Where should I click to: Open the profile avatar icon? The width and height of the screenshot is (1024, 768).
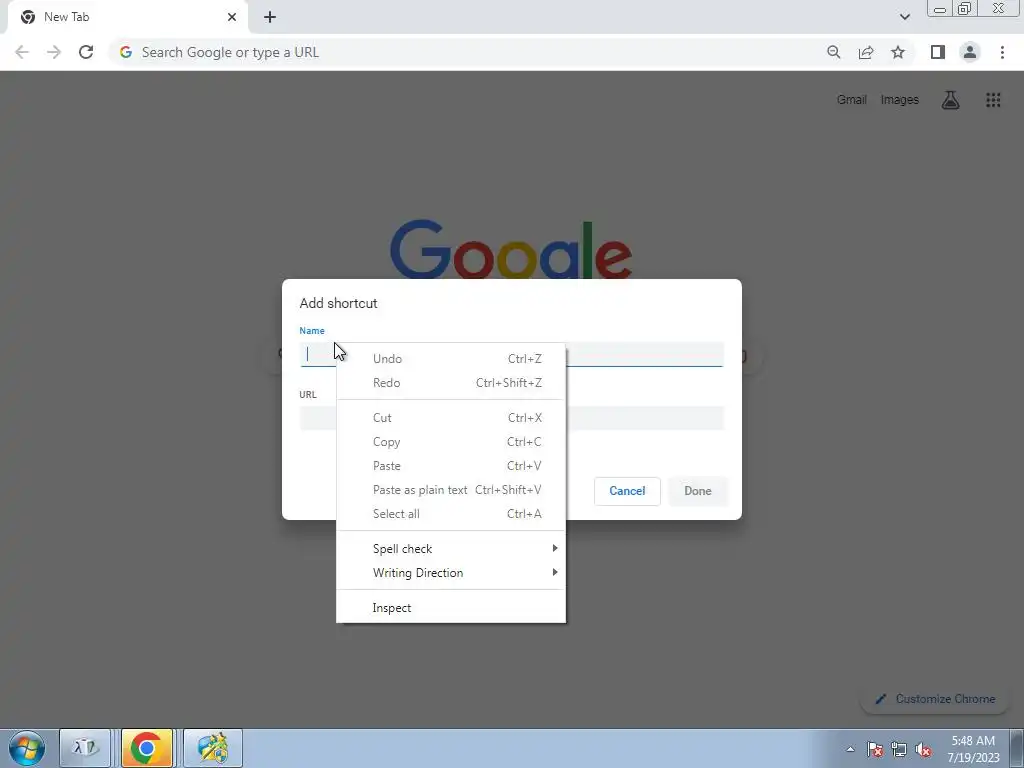click(970, 52)
